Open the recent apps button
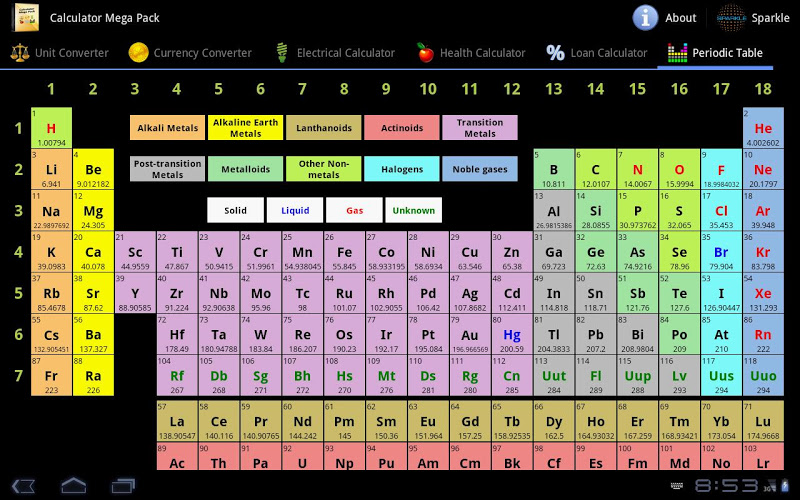 click(123, 485)
